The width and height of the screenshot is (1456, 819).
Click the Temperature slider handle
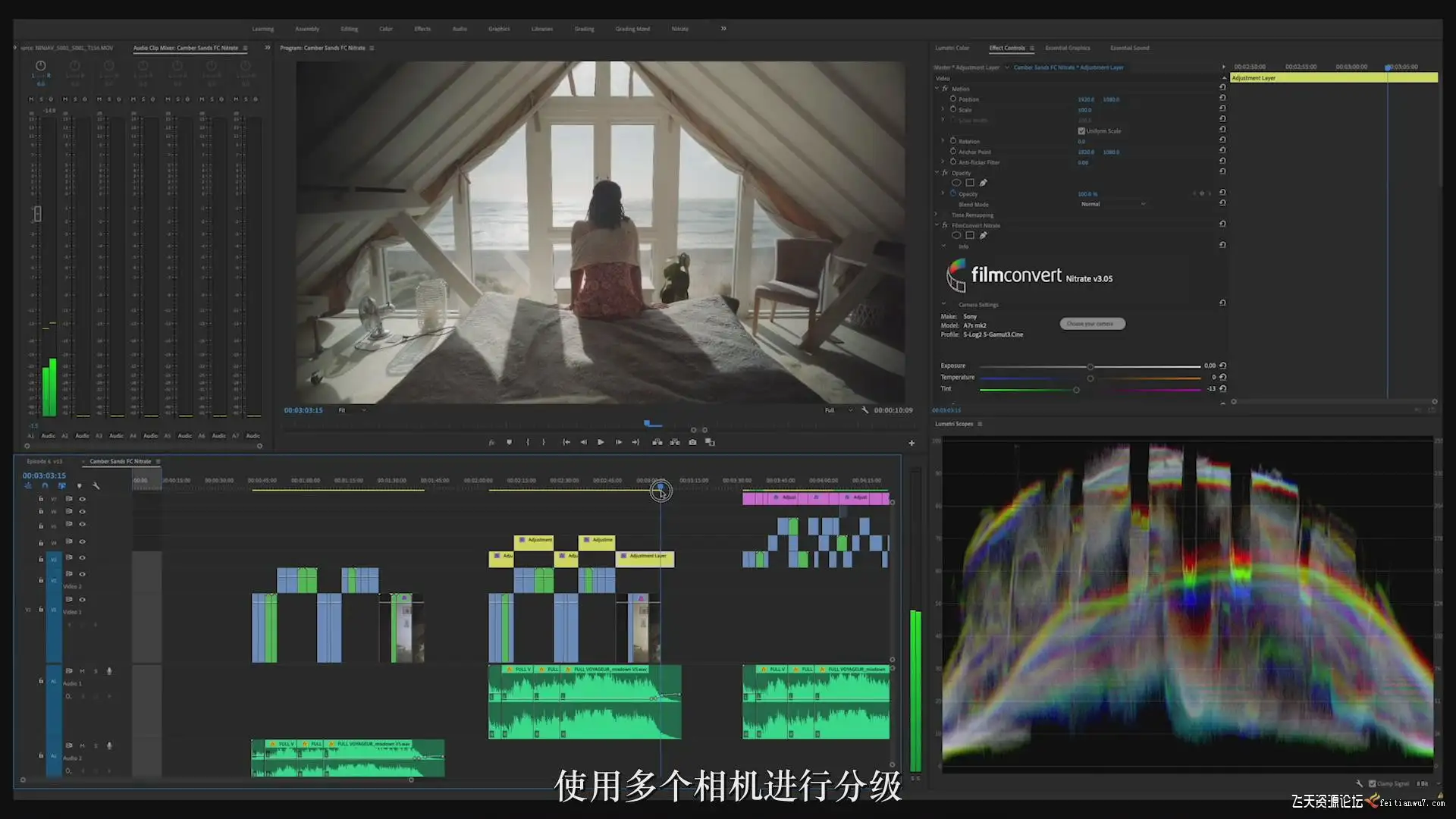tap(1090, 378)
